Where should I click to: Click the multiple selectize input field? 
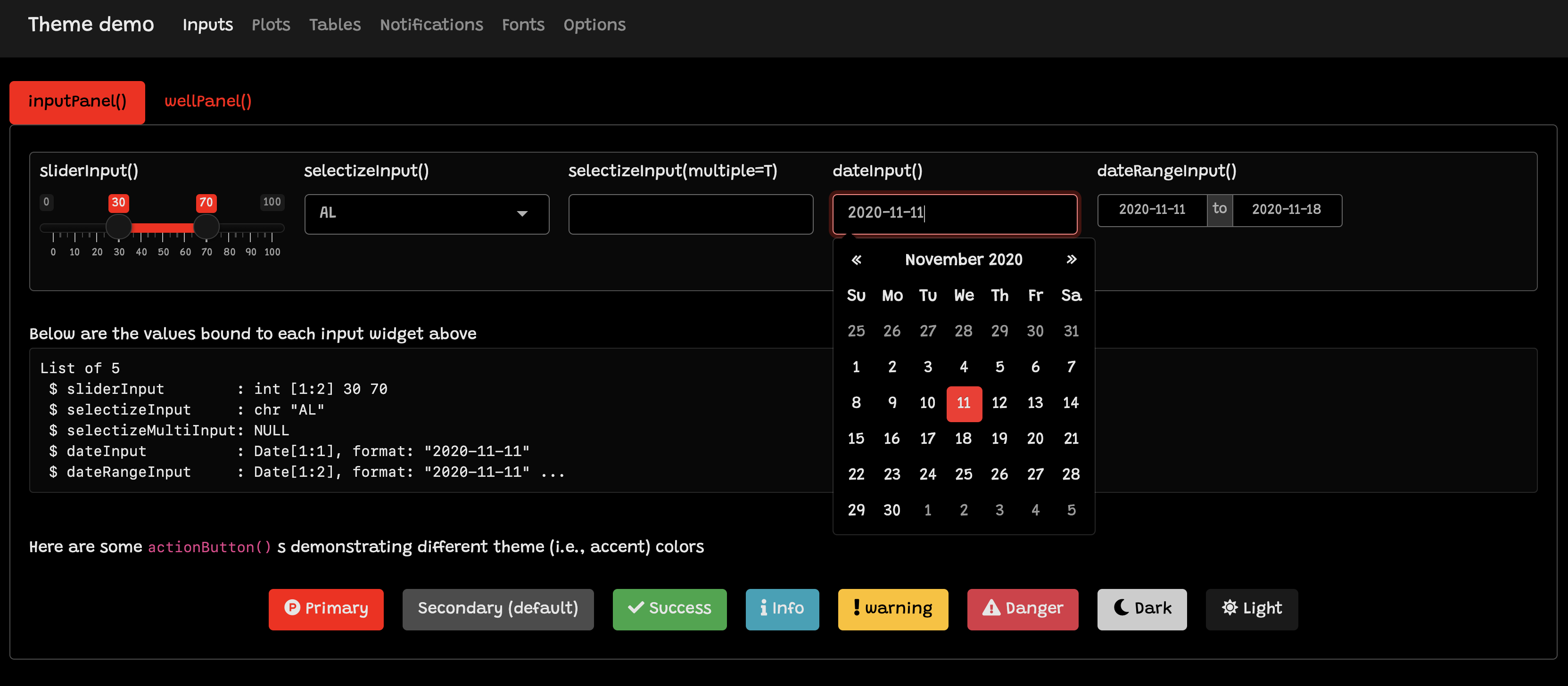[x=691, y=214]
